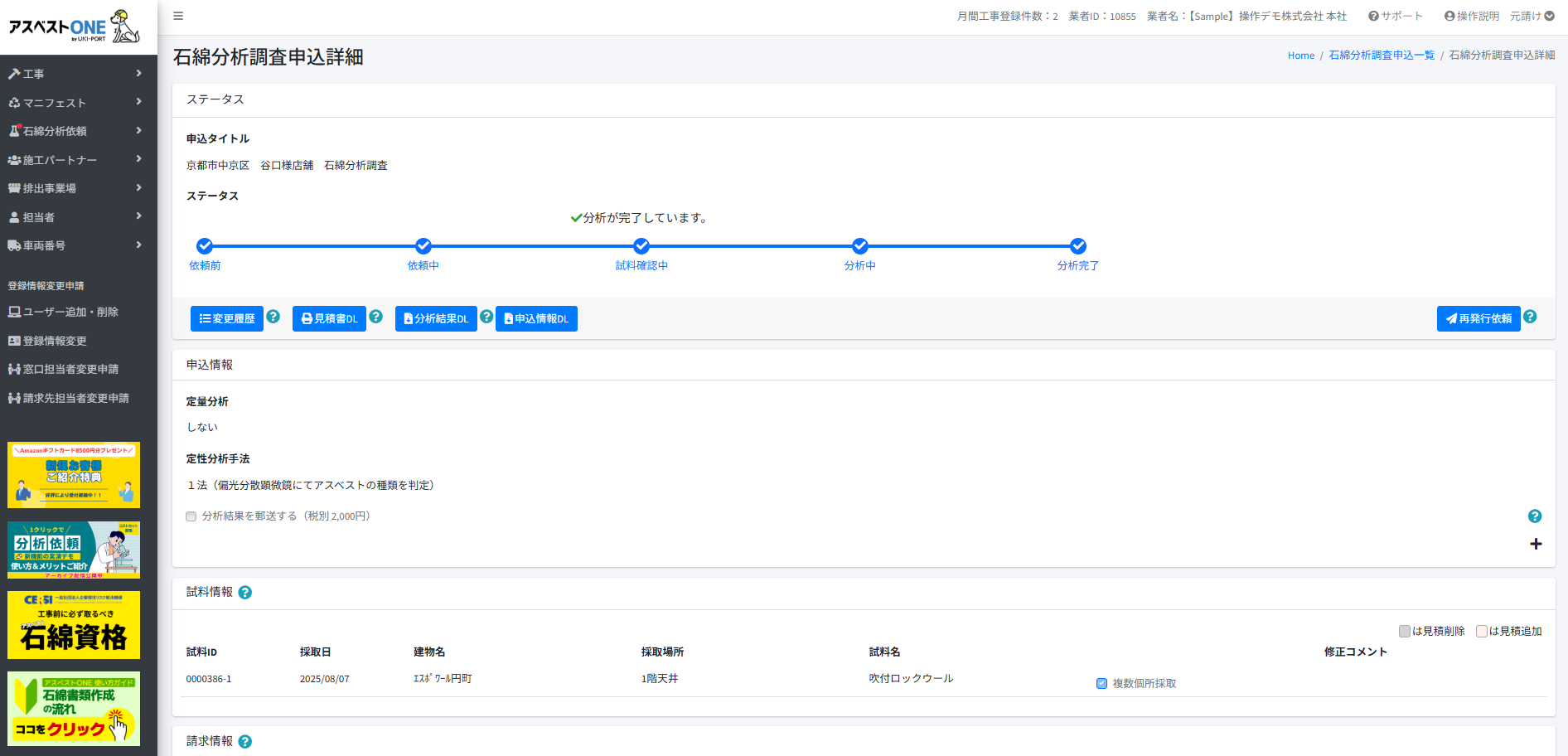Expand the 工事 sidebar menu
This screenshot has width=1568, height=756.
(75, 74)
